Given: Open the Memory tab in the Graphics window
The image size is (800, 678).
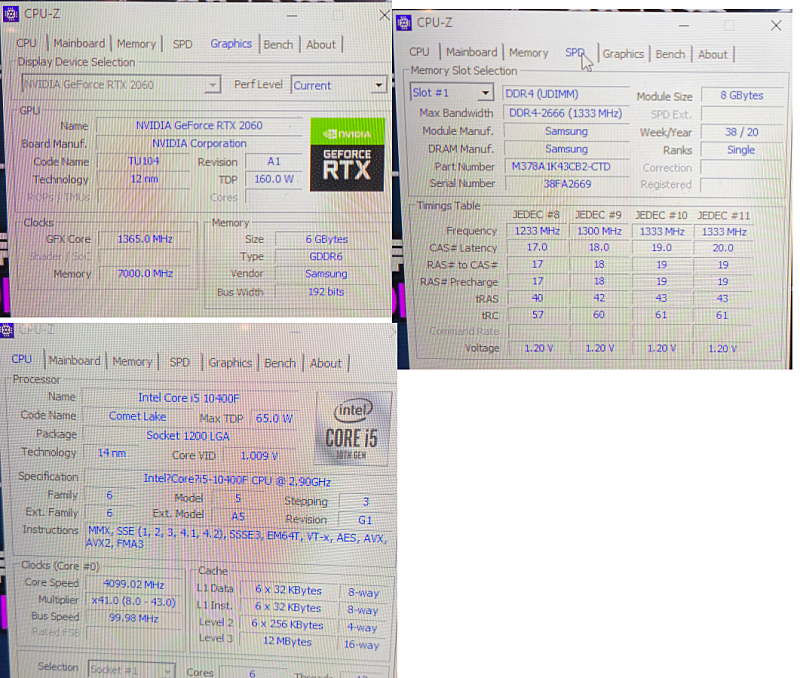Looking at the screenshot, I should pos(136,44).
